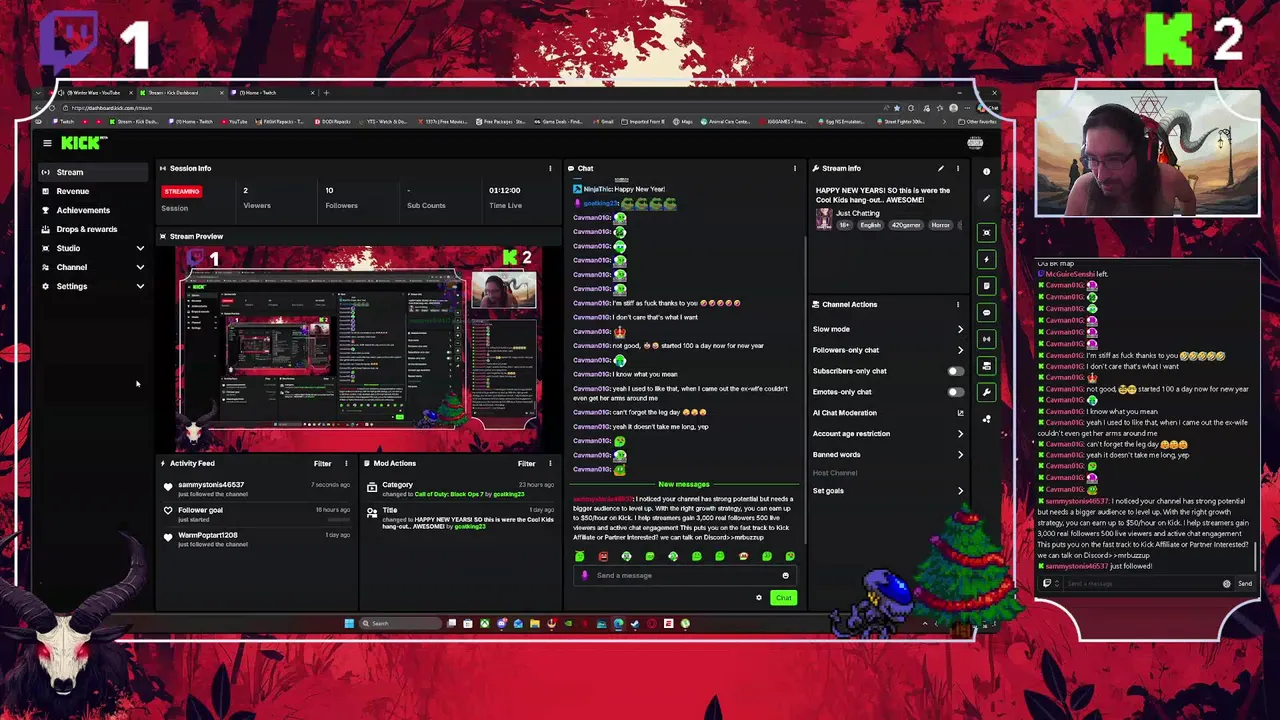Click lightning bolt icon in right toolbar

tap(986, 259)
